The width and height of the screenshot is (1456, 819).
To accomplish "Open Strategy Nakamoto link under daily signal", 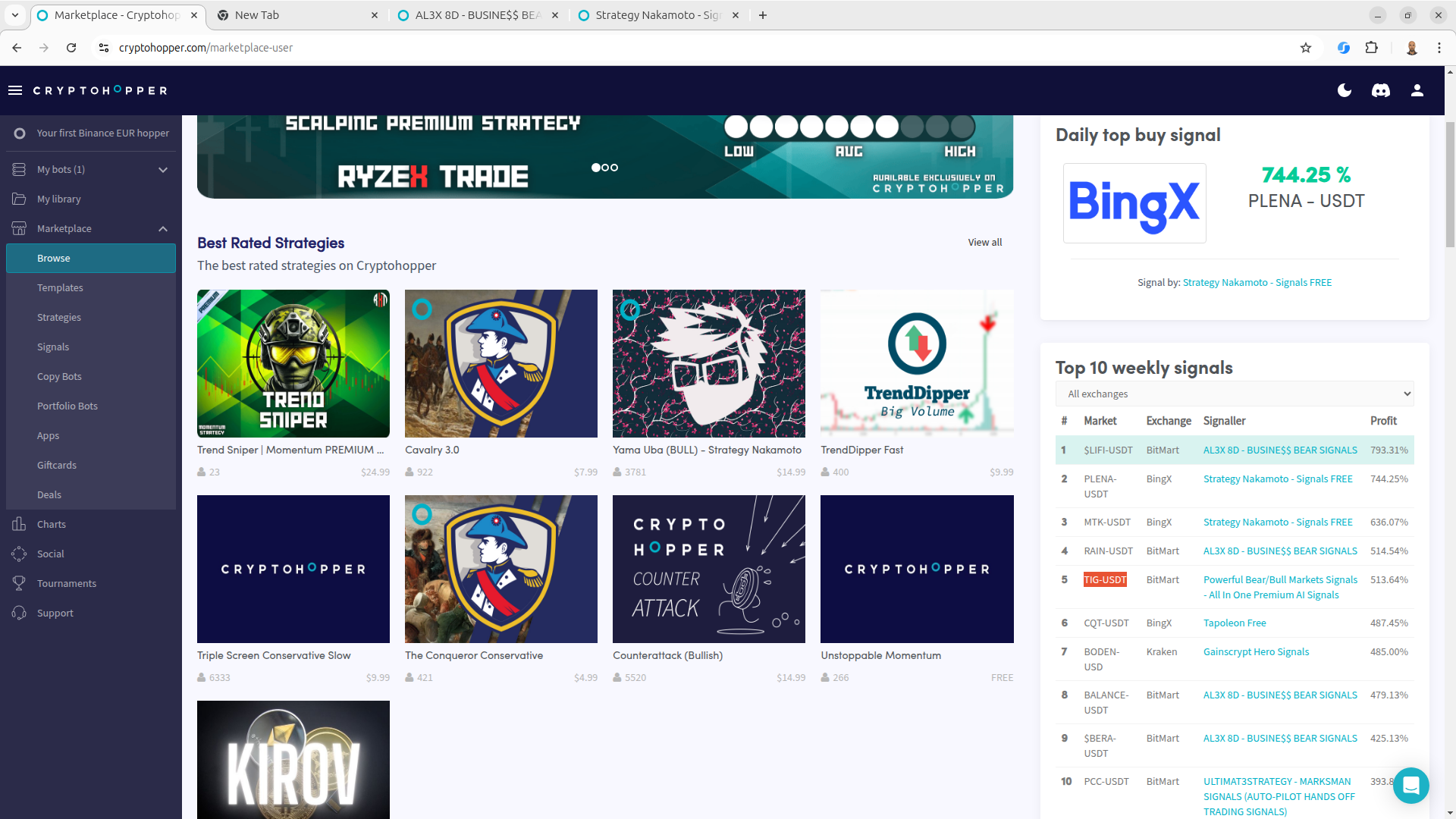I will pos(1257,283).
